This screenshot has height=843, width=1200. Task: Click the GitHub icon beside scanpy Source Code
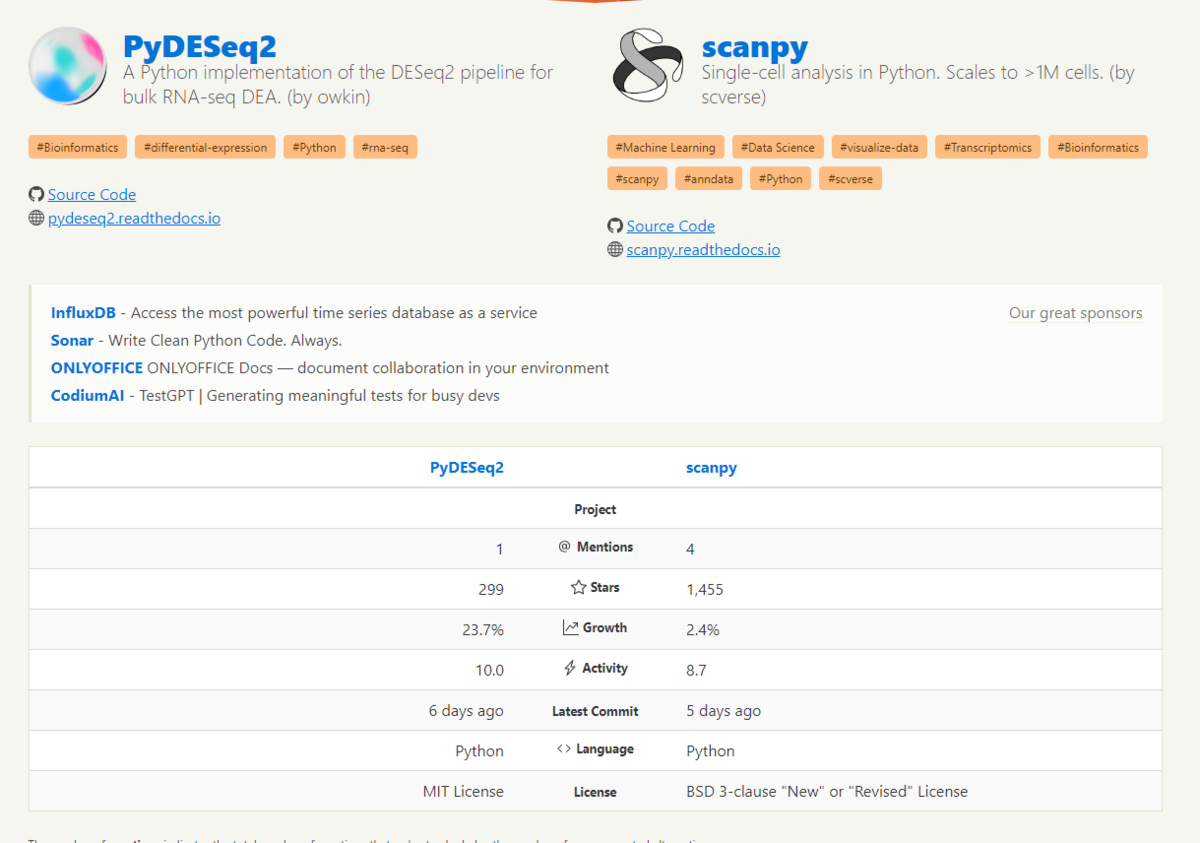coord(615,226)
